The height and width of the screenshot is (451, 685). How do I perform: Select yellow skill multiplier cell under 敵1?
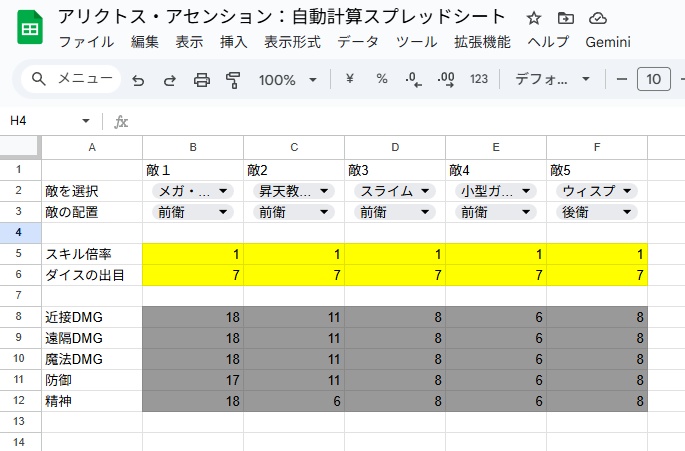[x=193, y=254]
